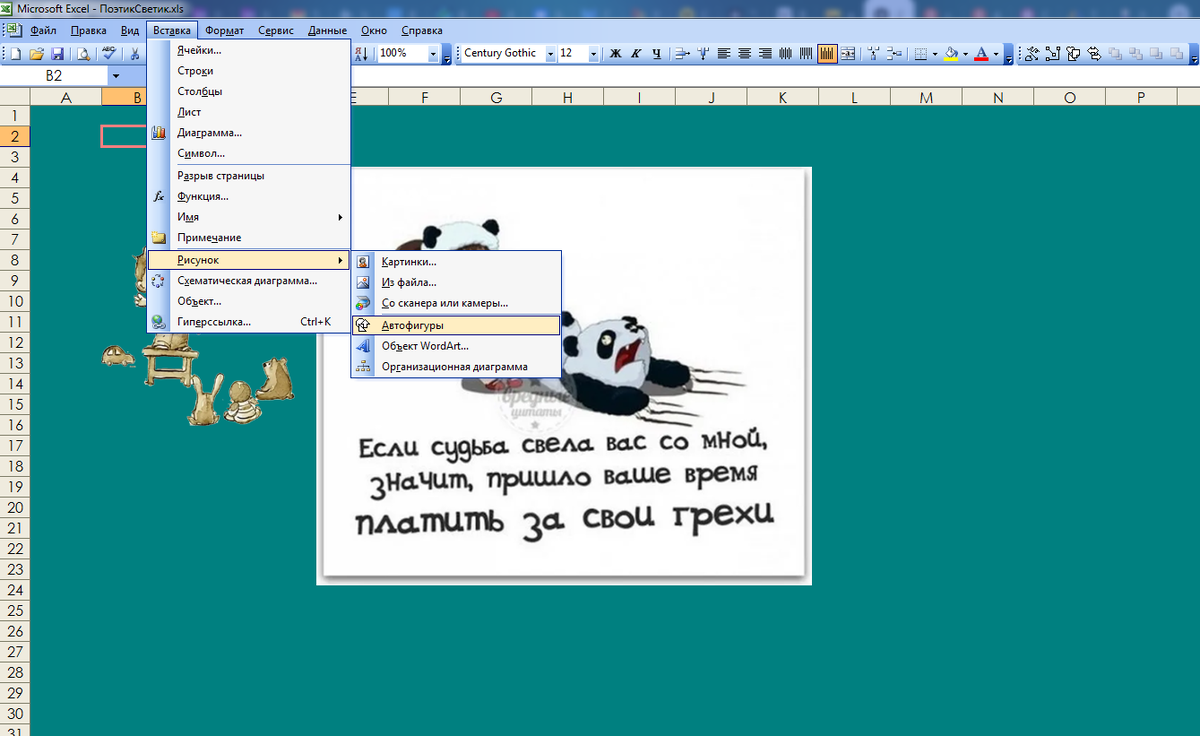Choose Из файла... picture option

click(456, 282)
